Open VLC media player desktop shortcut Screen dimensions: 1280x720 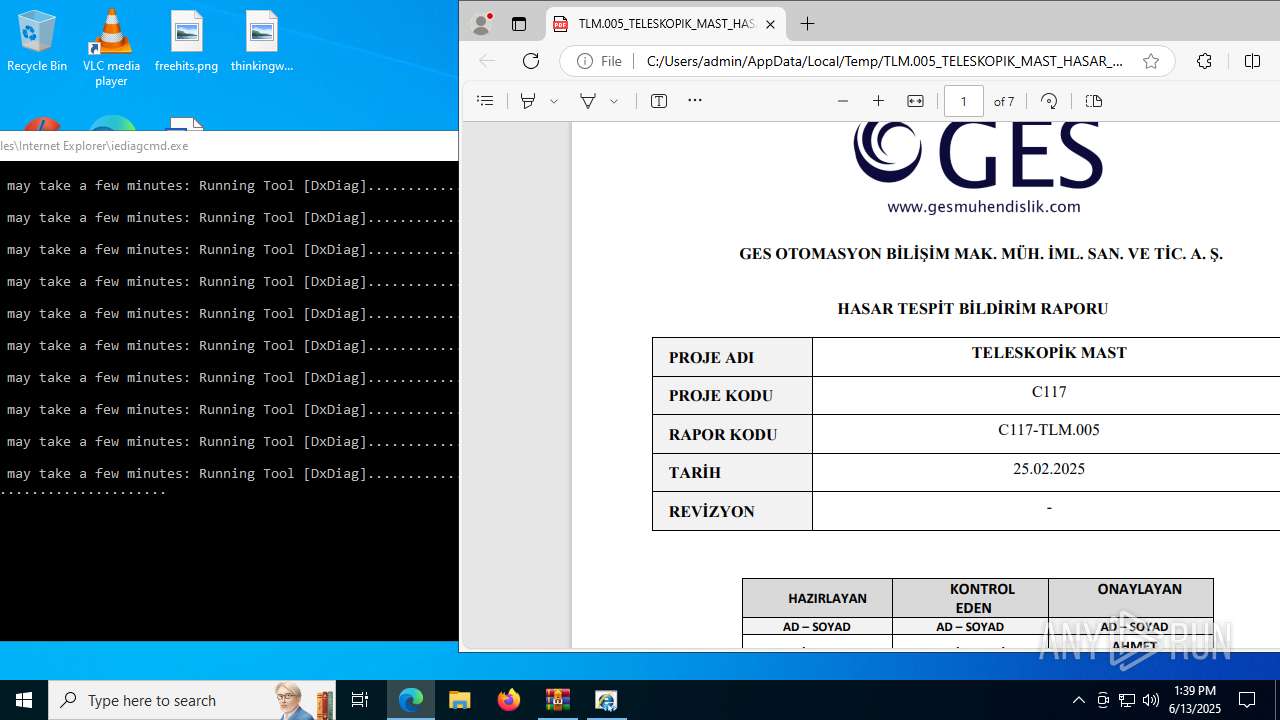(111, 48)
